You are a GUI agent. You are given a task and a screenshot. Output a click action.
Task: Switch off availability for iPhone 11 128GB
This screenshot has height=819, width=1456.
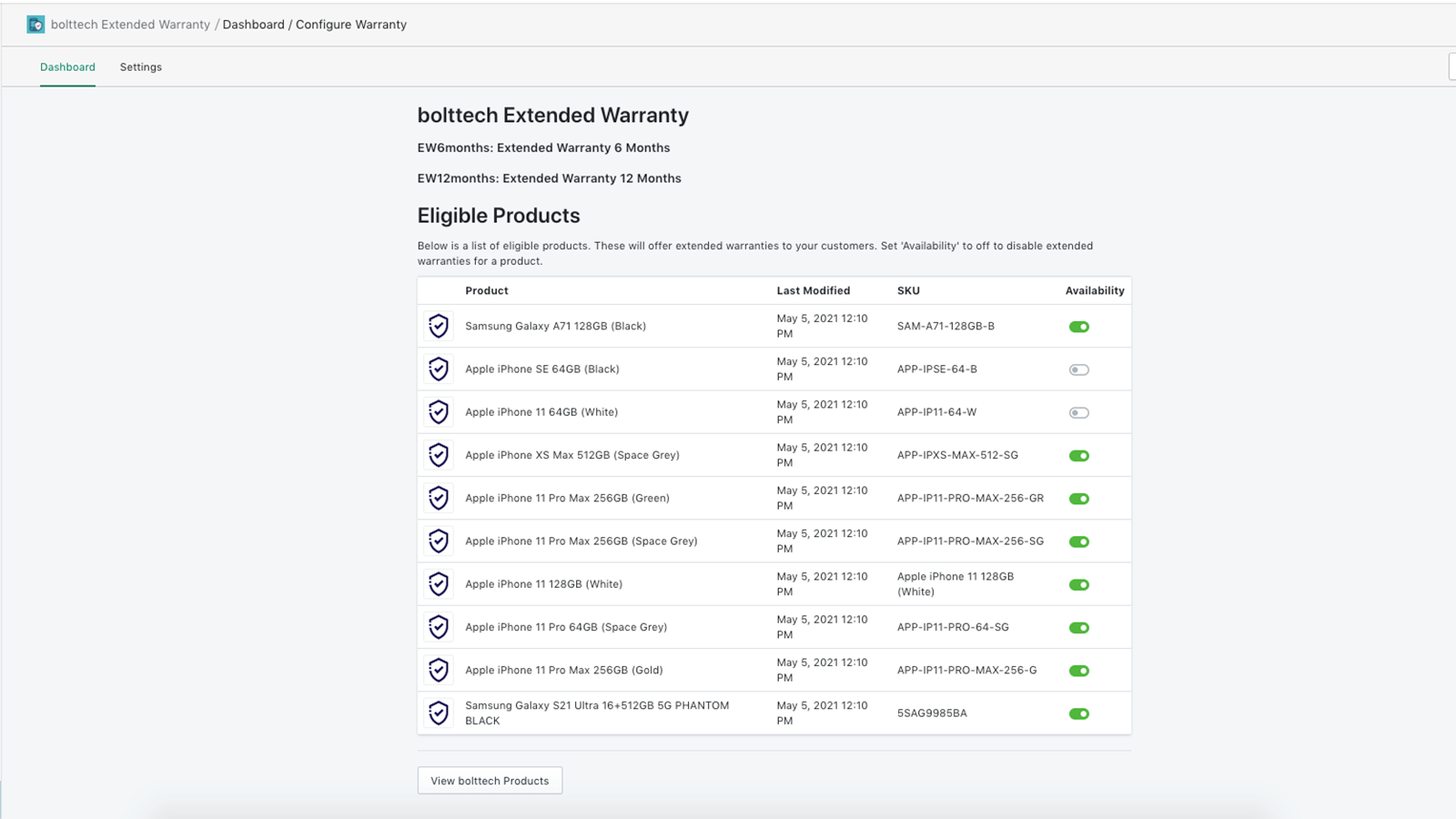[1079, 584]
